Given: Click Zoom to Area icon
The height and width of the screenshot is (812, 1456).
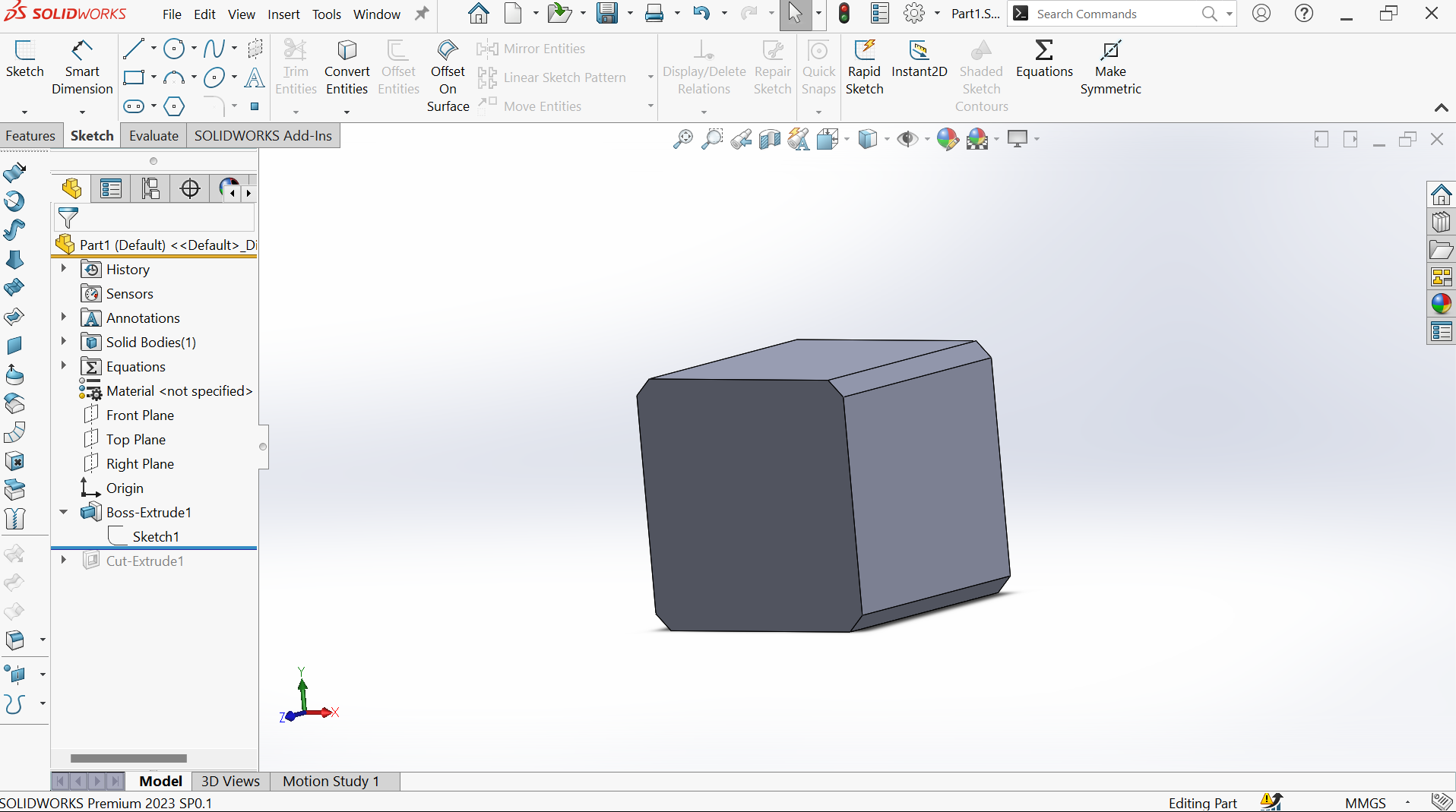Looking at the screenshot, I should pyautogui.click(x=712, y=139).
